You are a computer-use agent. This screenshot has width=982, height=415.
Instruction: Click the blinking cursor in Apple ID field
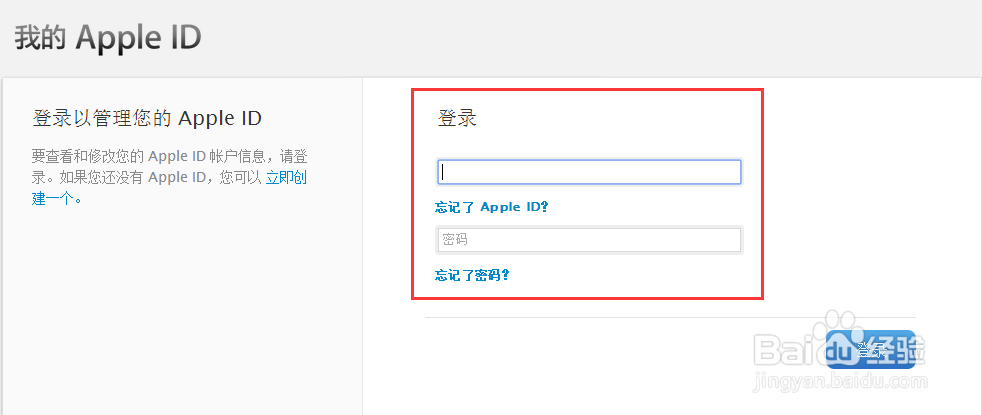coord(443,172)
